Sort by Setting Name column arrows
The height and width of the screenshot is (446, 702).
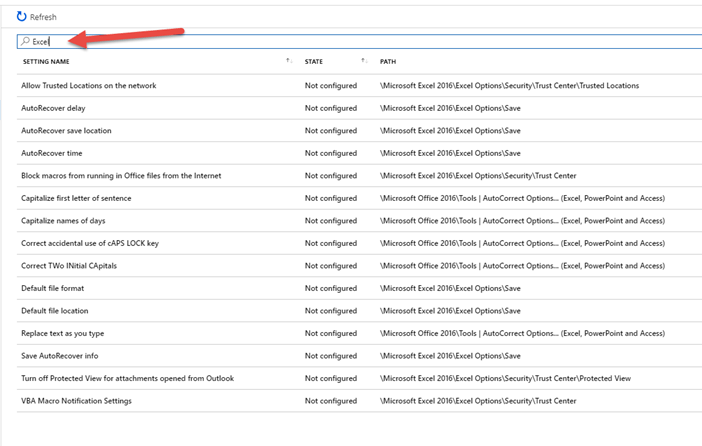(x=288, y=62)
